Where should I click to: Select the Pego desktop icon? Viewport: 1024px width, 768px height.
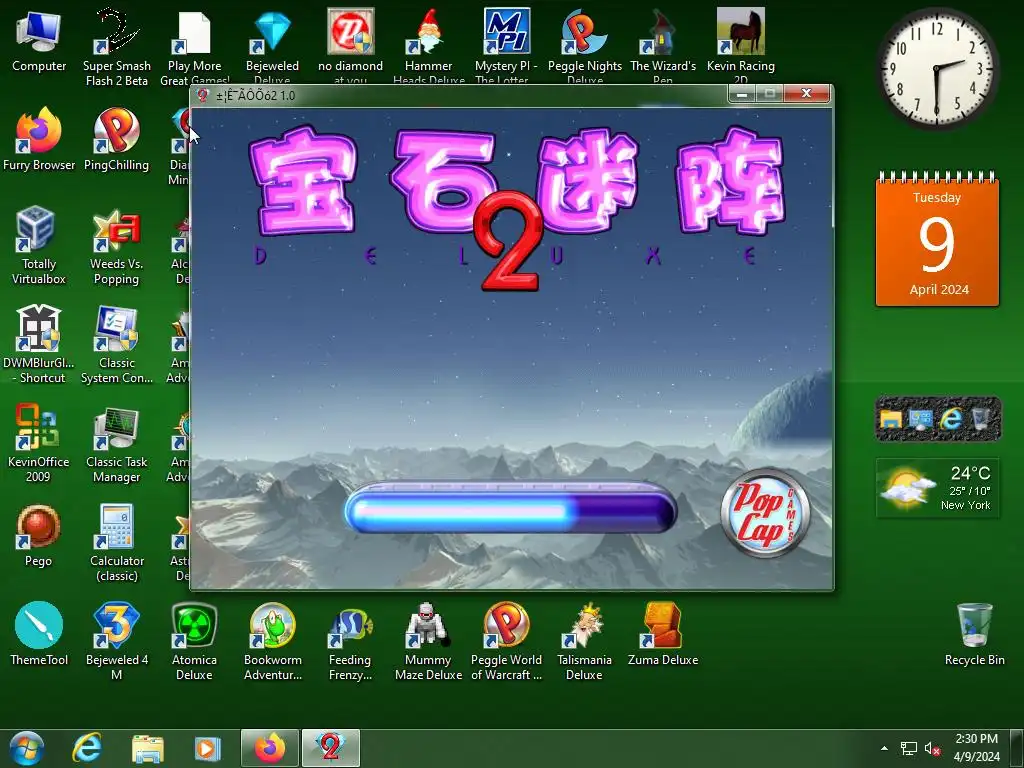[x=39, y=536]
